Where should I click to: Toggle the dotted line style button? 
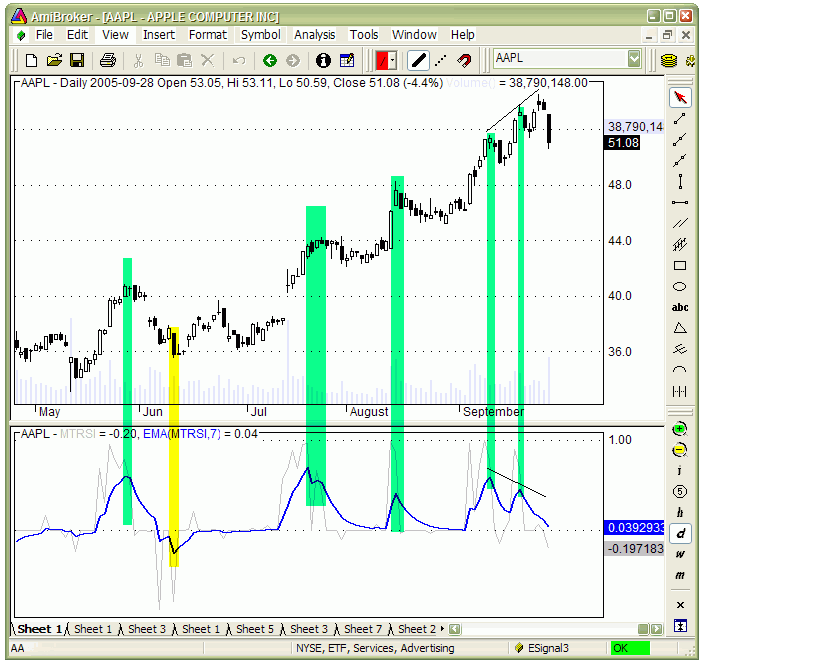tap(441, 61)
